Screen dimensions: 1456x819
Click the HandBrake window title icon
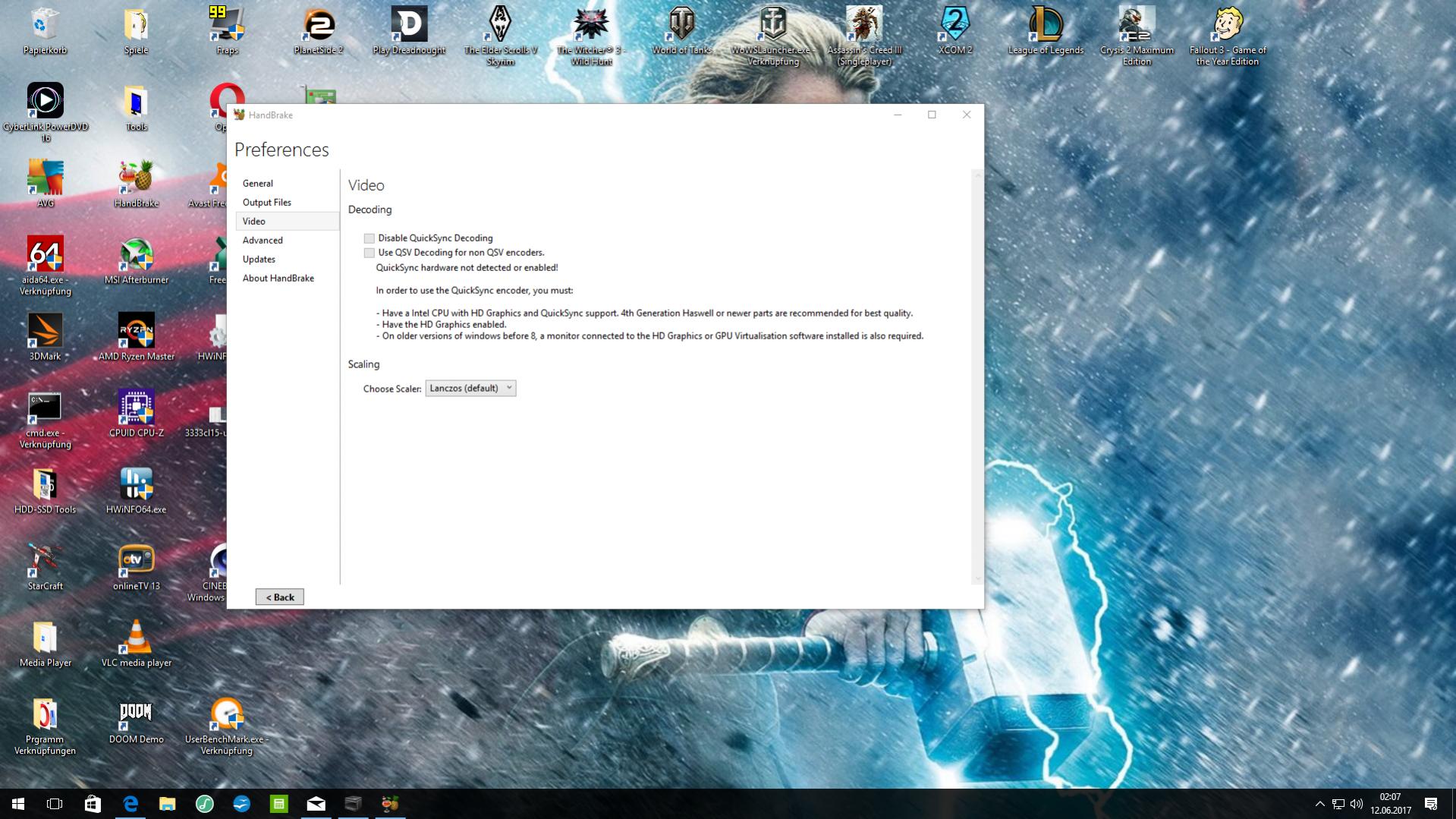pyautogui.click(x=239, y=115)
